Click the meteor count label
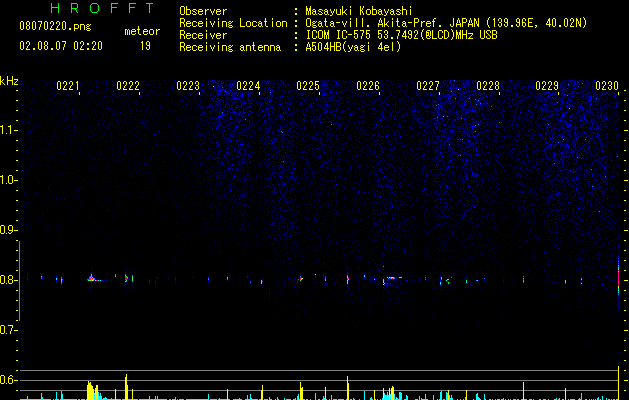Viewport: 629px width, 400px height. (x=142, y=31)
